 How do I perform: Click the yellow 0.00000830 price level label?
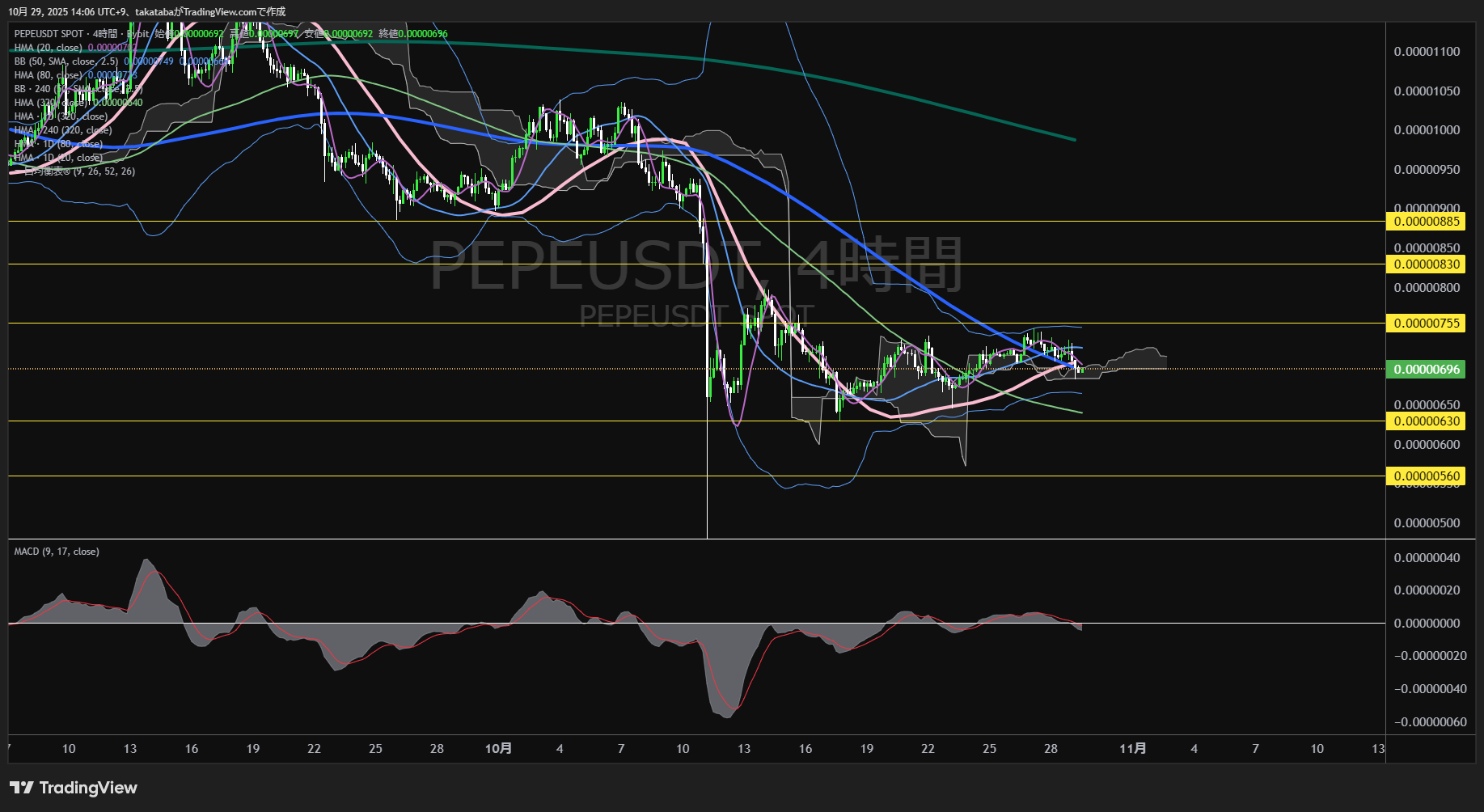coord(1427,264)
